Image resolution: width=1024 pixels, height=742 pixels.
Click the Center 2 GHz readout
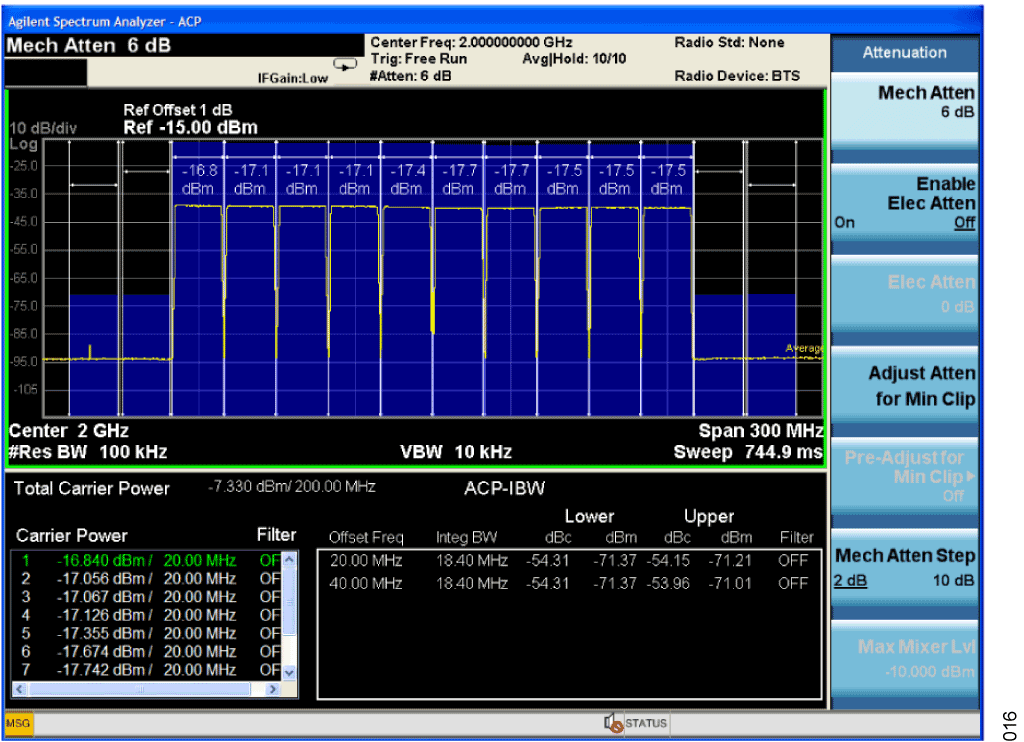tap(69, 431)
